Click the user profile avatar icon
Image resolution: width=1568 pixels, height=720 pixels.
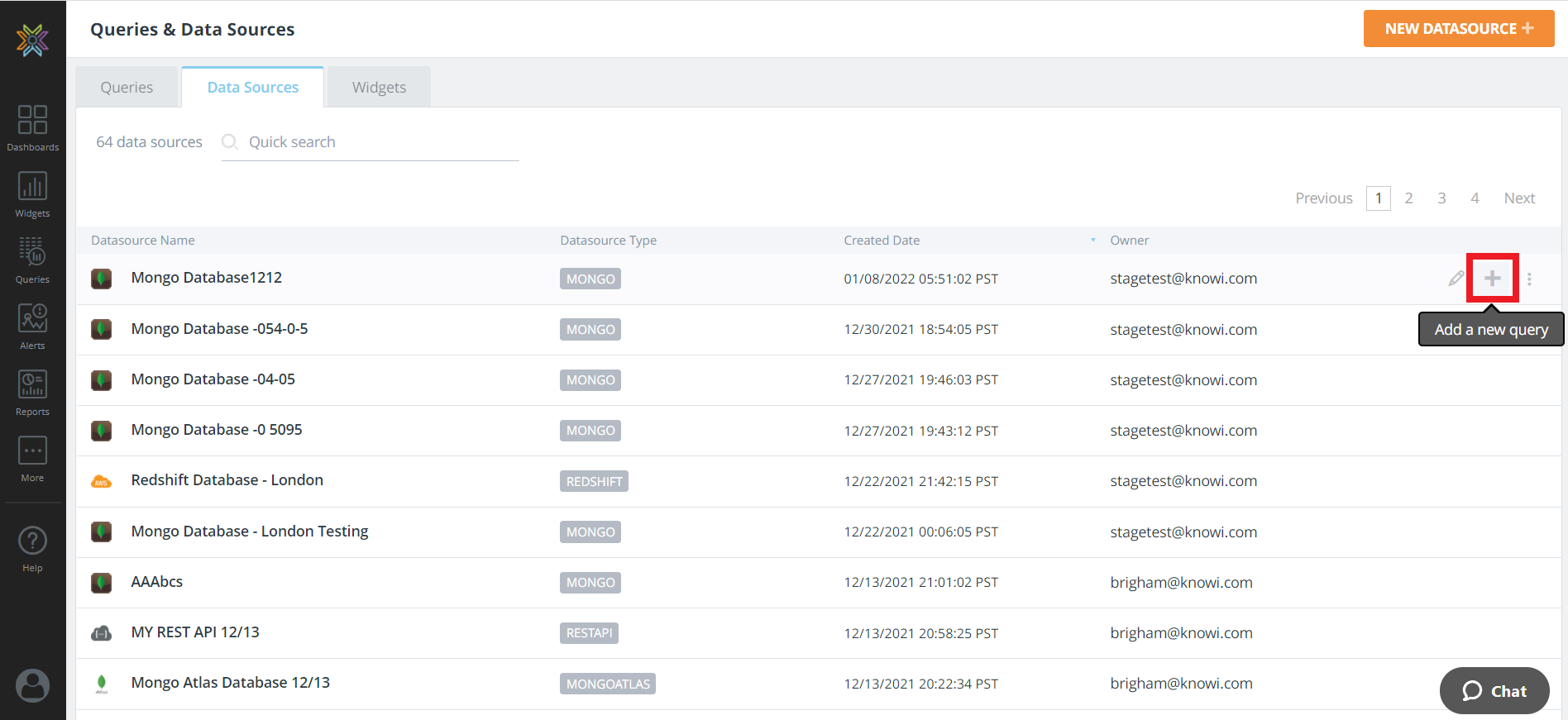[32, 685]
